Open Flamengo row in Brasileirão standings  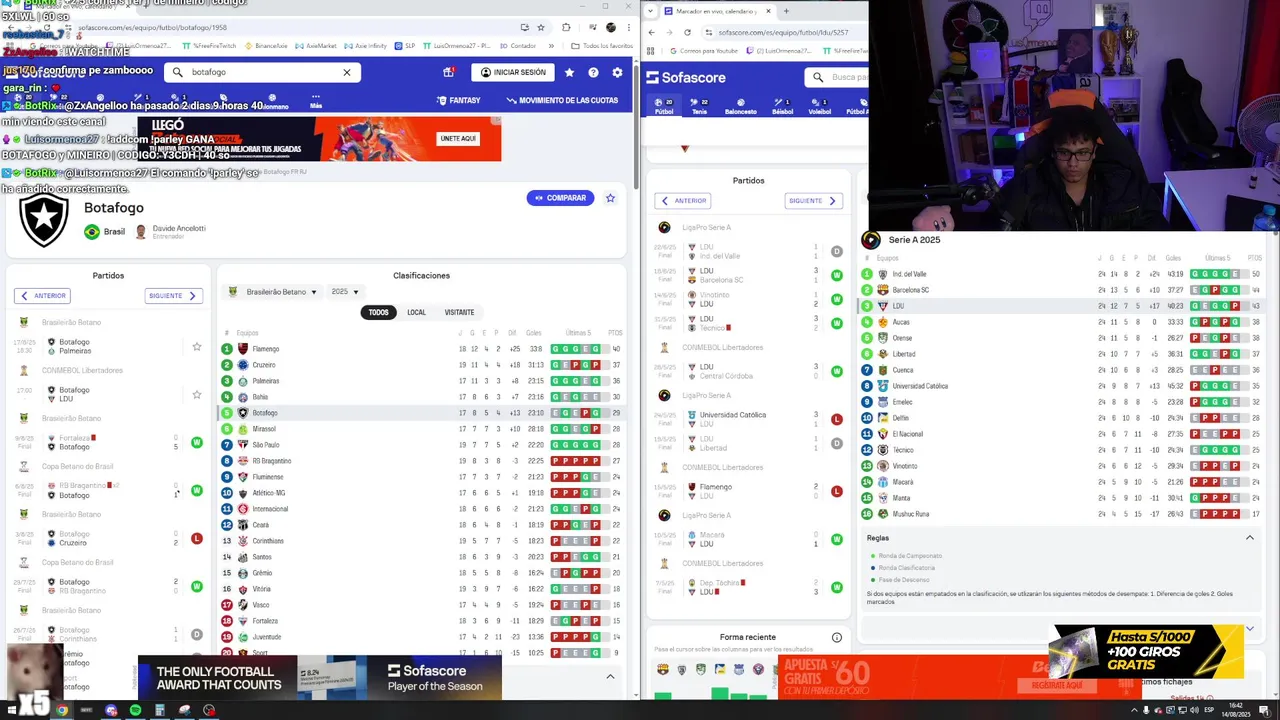pyautogui.click(x=421, y=349)
